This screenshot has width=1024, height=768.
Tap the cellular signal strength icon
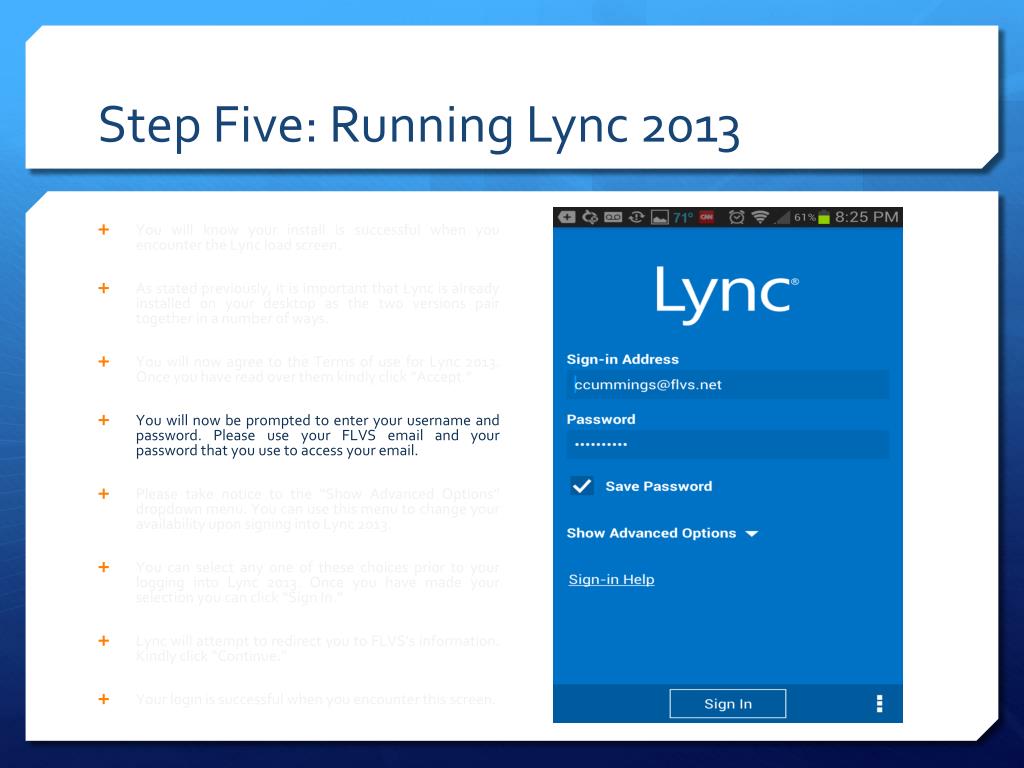click(x=782, y=217)
